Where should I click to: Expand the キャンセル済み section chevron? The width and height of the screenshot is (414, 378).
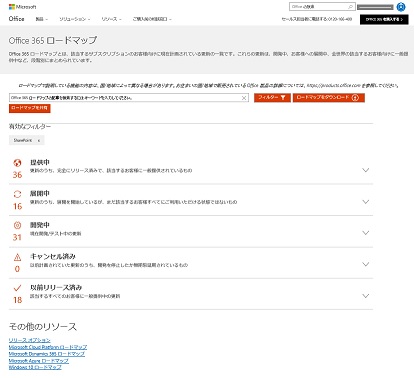366,264
